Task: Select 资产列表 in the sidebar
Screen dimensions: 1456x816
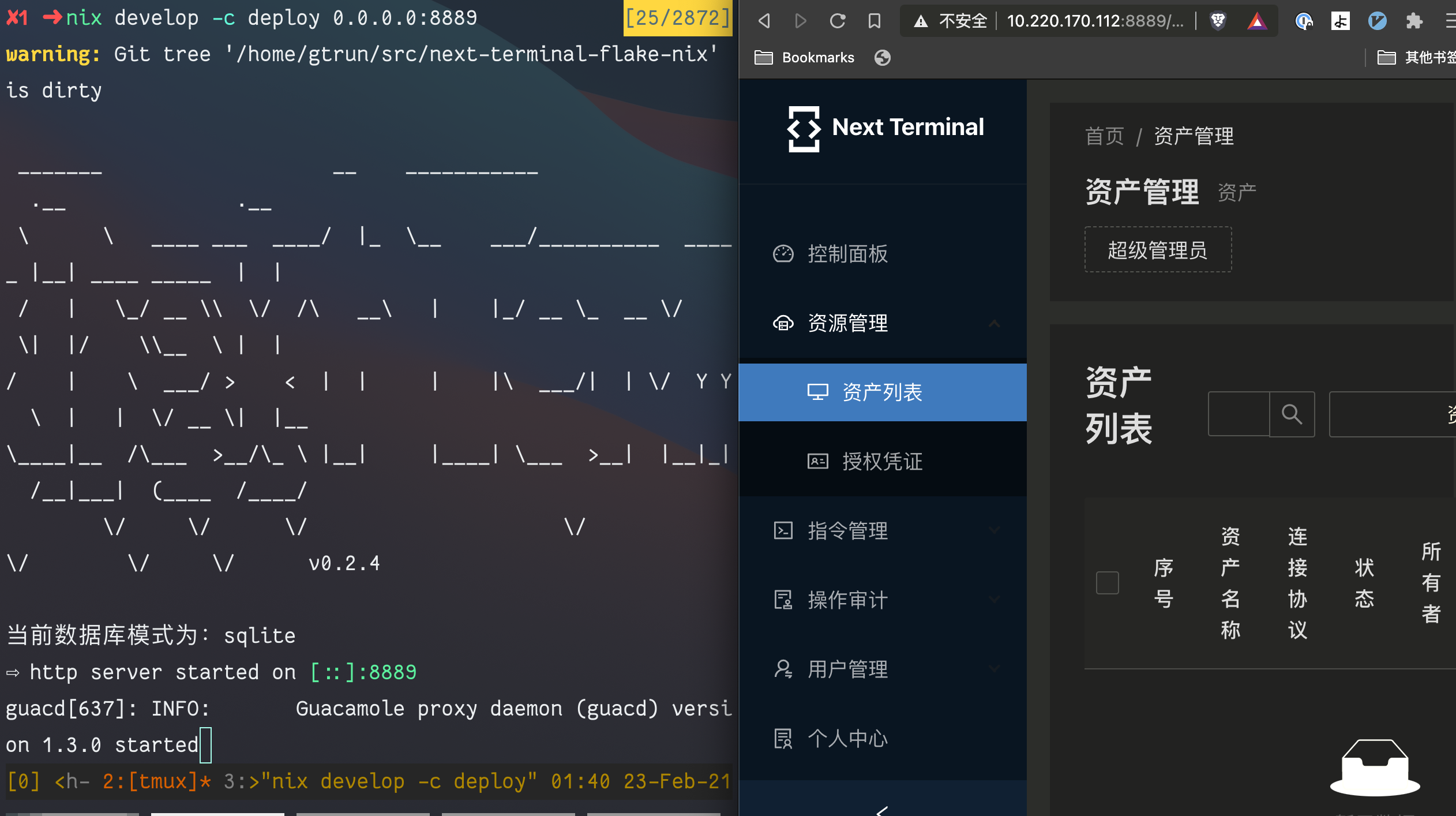Action: [x=883, y=392]
